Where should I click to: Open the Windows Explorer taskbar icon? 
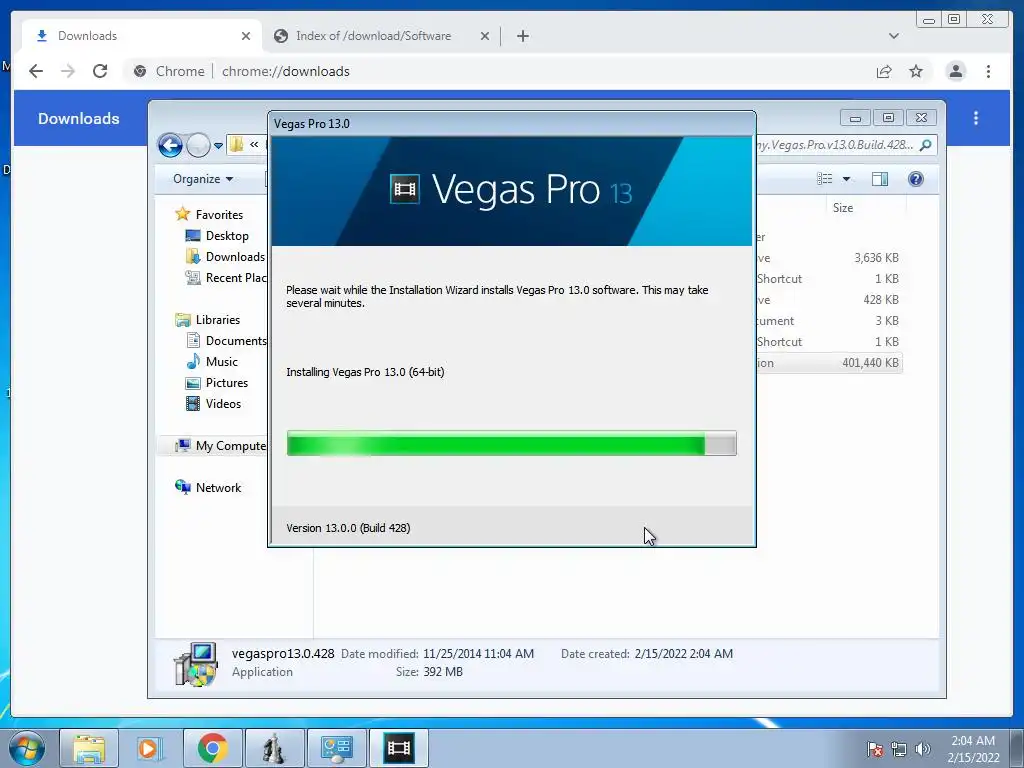pyautogui.click(x=89, y=748)
